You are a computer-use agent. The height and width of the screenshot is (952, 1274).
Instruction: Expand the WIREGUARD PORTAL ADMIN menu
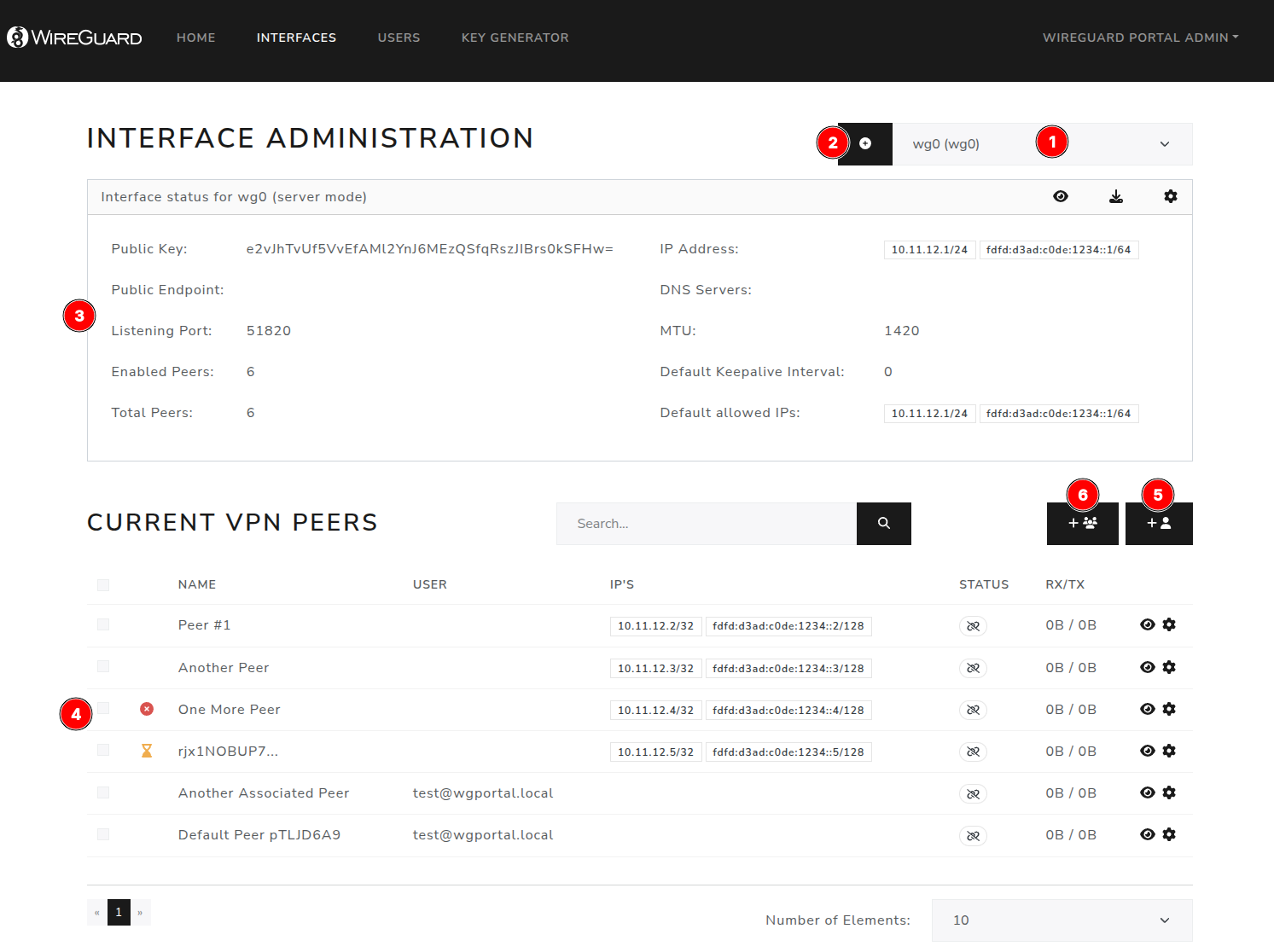(1140, 38)
